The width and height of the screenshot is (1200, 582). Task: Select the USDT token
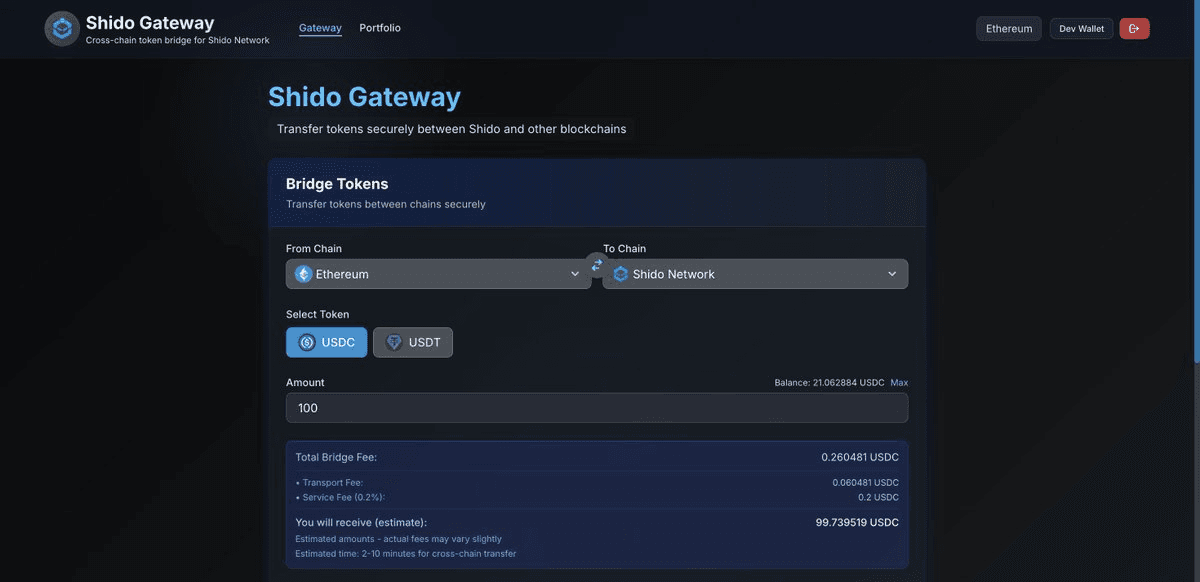click(x=413, y=342)
